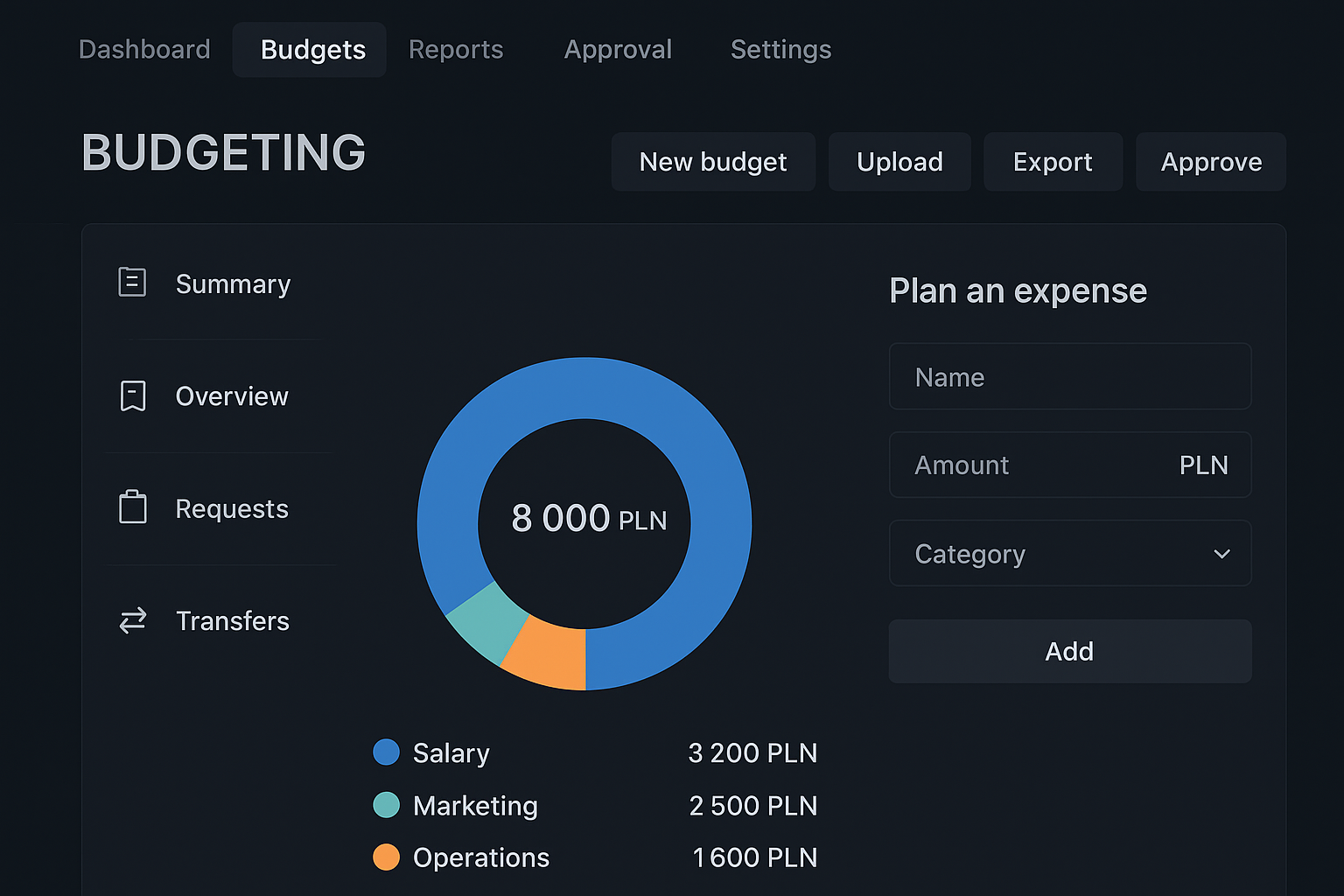Focus the expense Name input field
This screenshot has height=896, width=1344.
pyautogui.click(x=1069, y=377)
